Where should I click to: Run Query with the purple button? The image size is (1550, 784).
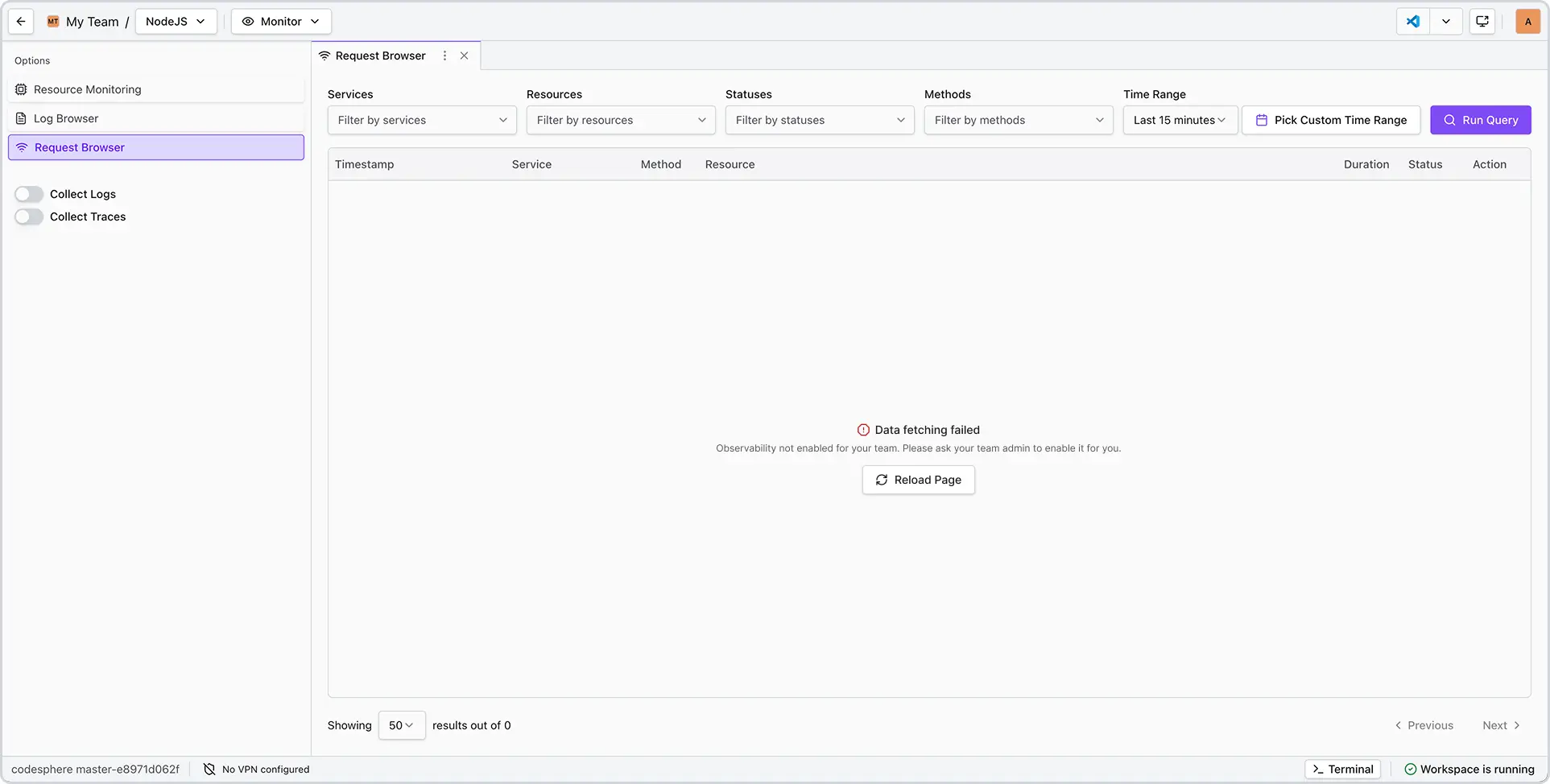coord(1480,119)
